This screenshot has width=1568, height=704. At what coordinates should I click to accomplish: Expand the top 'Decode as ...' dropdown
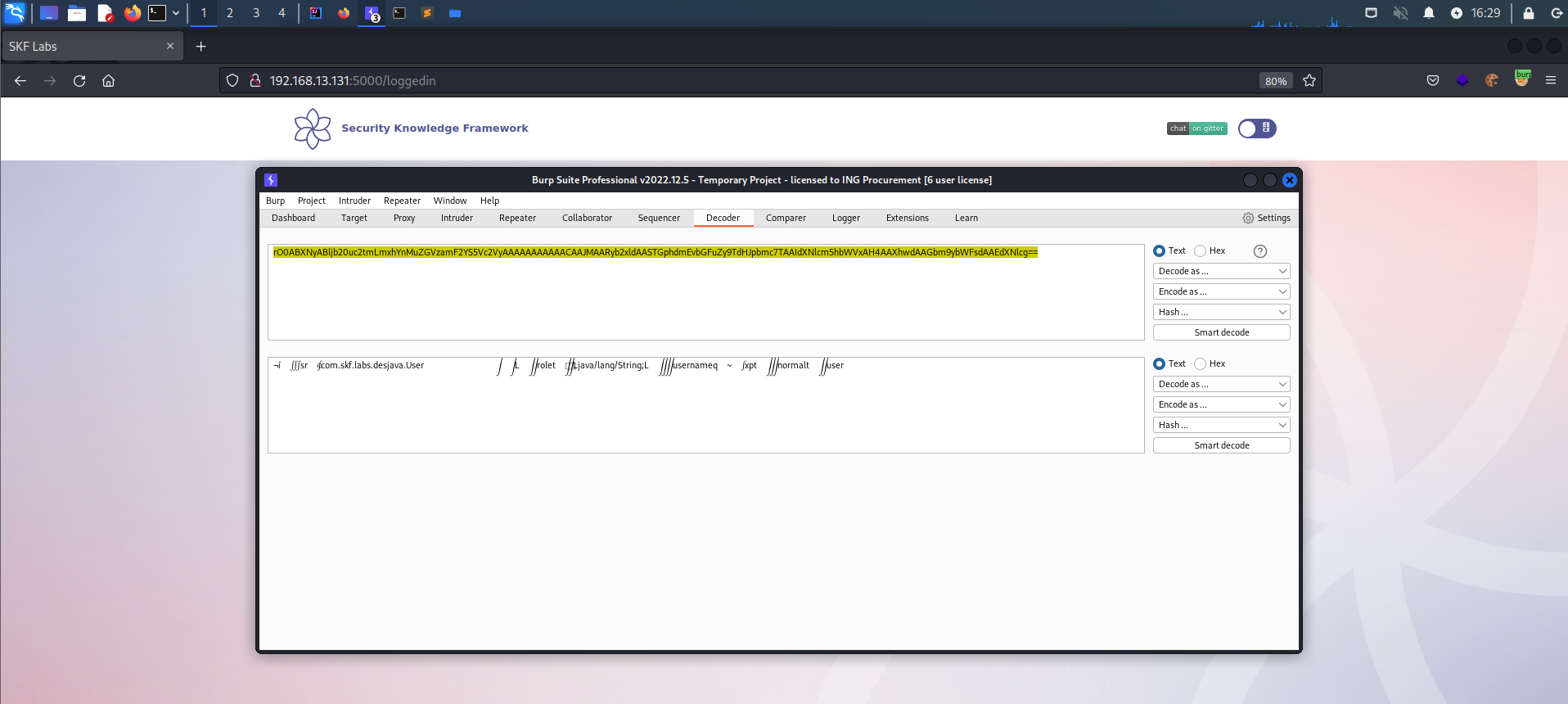[1222, 271]
